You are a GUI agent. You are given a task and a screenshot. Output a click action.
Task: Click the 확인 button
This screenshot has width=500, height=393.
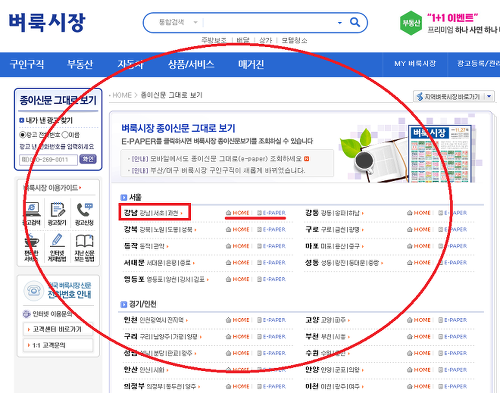(88, 159)
